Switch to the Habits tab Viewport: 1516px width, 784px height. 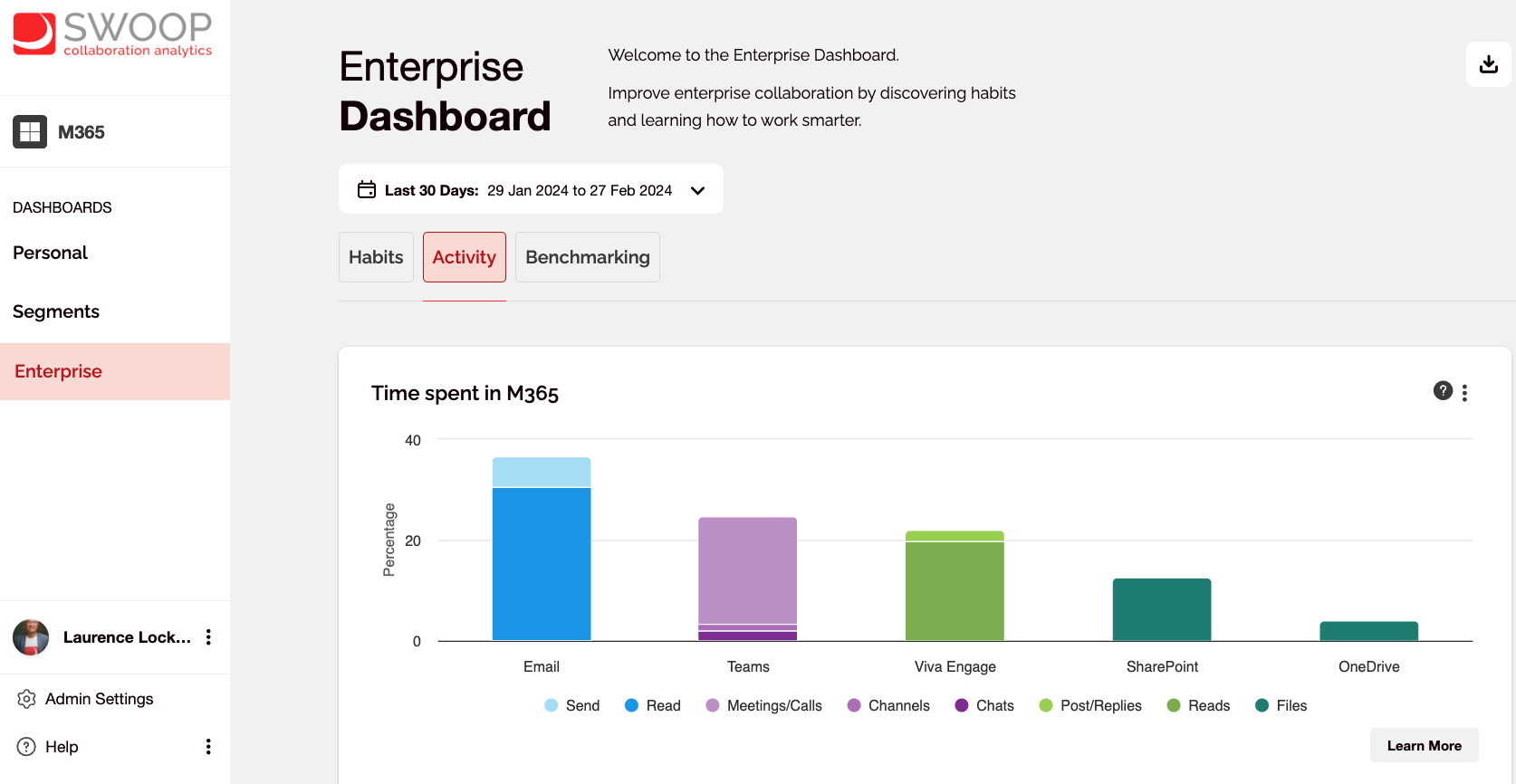pos(376,257)
